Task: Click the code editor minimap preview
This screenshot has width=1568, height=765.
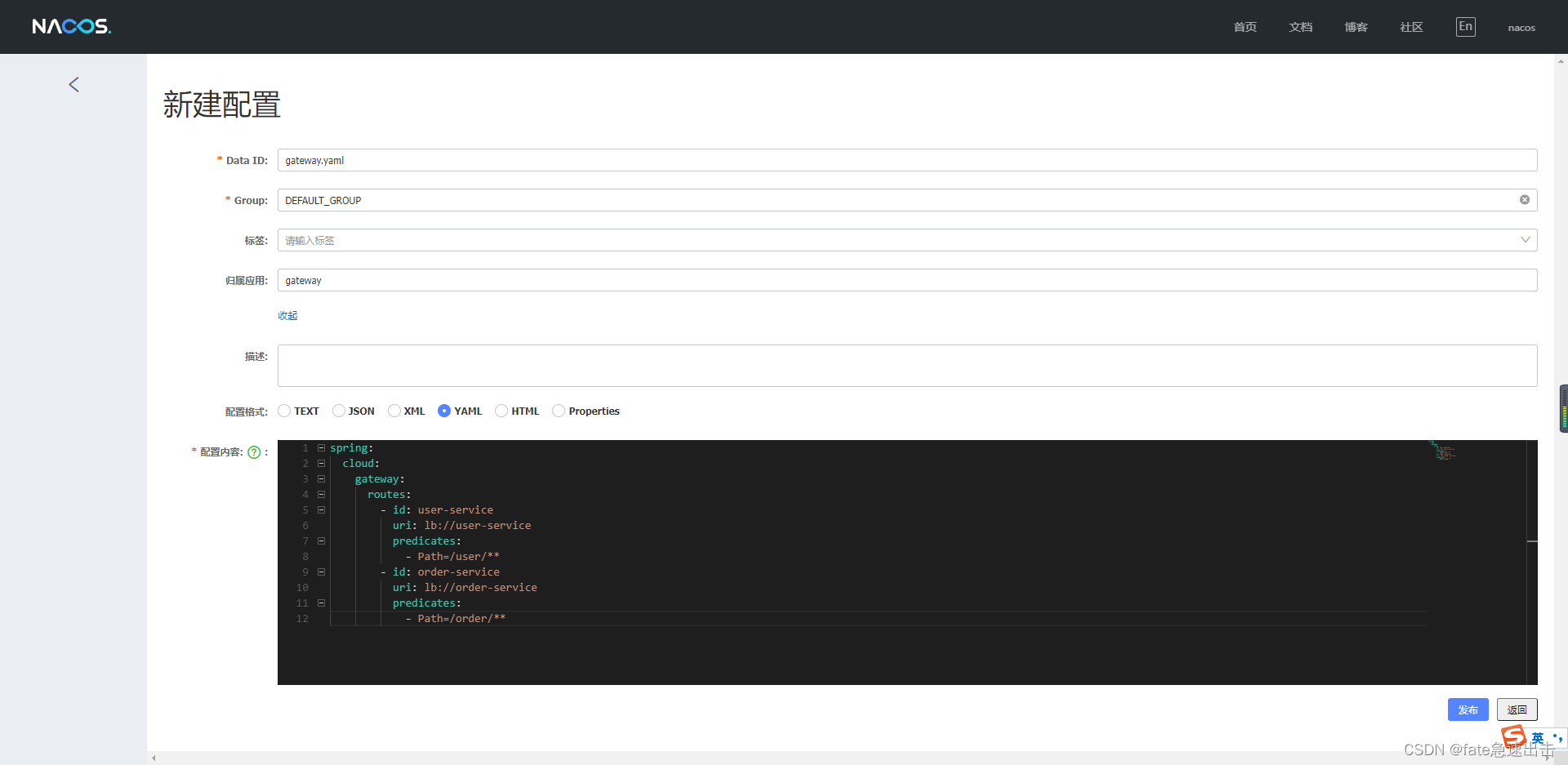Action: (x=1442, y=451)
